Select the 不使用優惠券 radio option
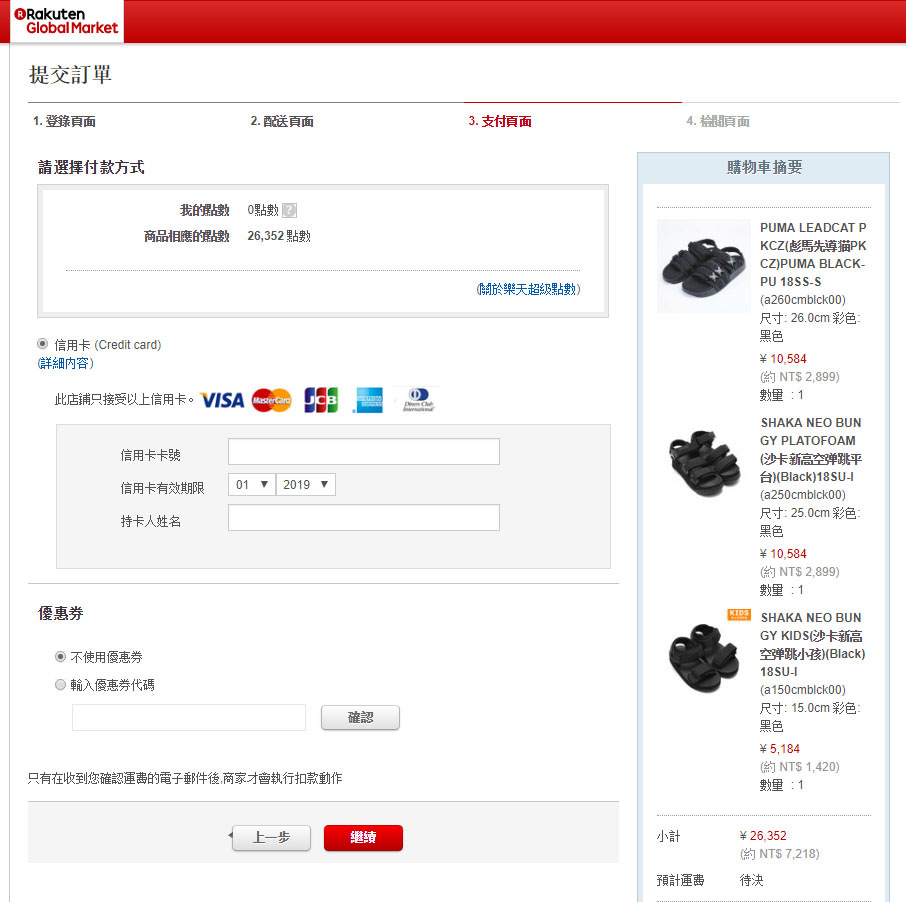 (61, 657)
